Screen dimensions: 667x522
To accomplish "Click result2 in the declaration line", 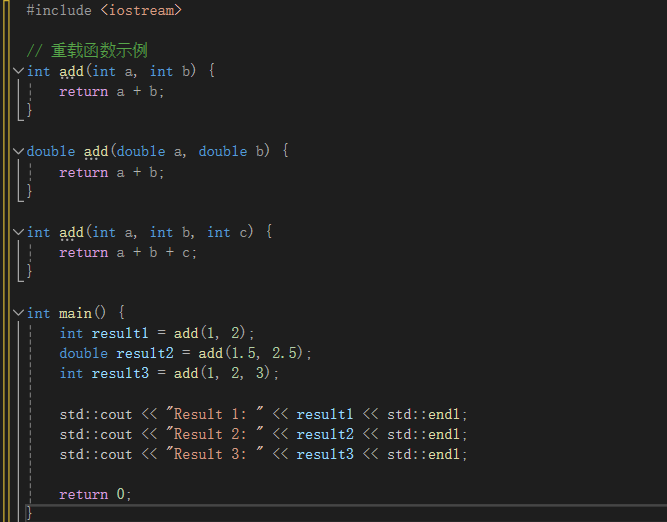I will point(145,353).
